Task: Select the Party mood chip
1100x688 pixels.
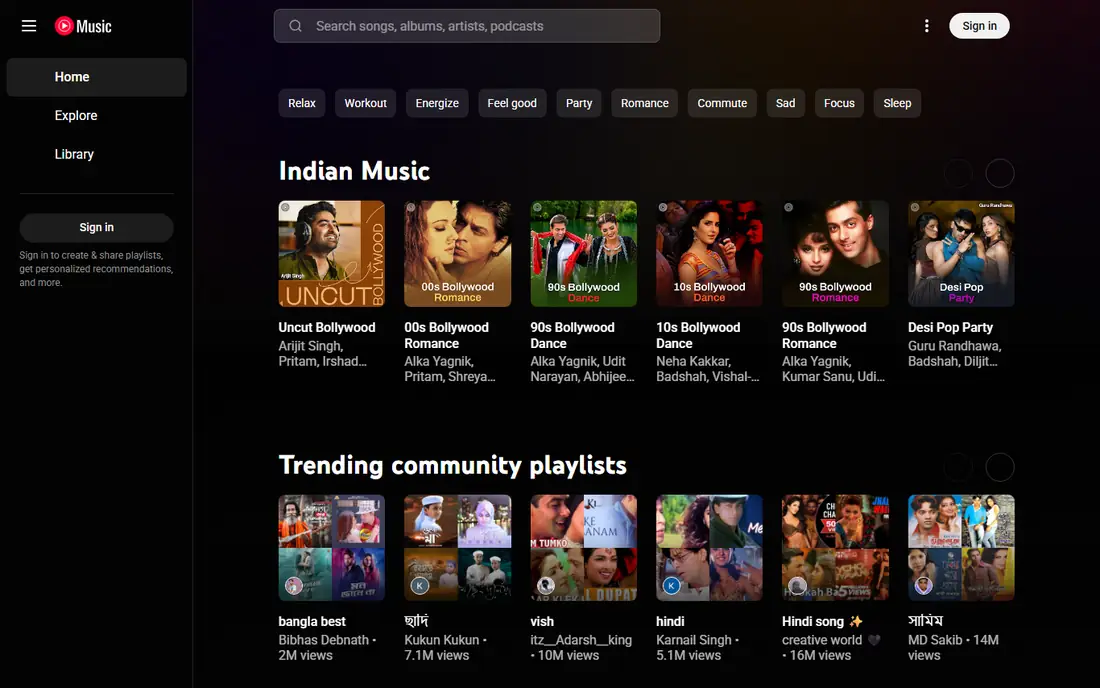Action: [x=579, y=103]
